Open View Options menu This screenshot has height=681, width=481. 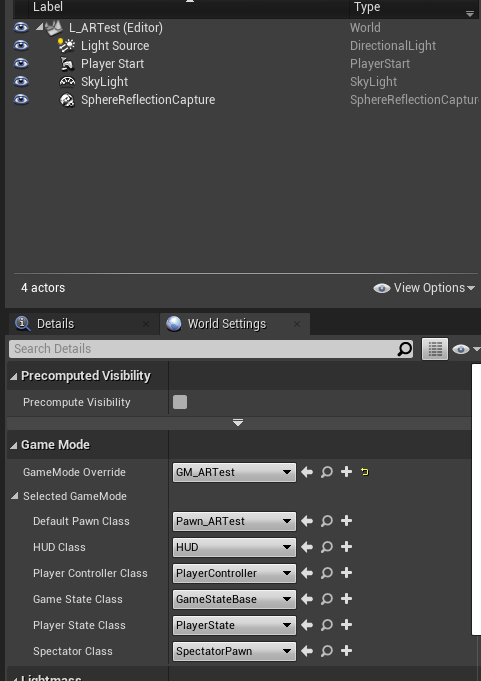coord(424,288)
